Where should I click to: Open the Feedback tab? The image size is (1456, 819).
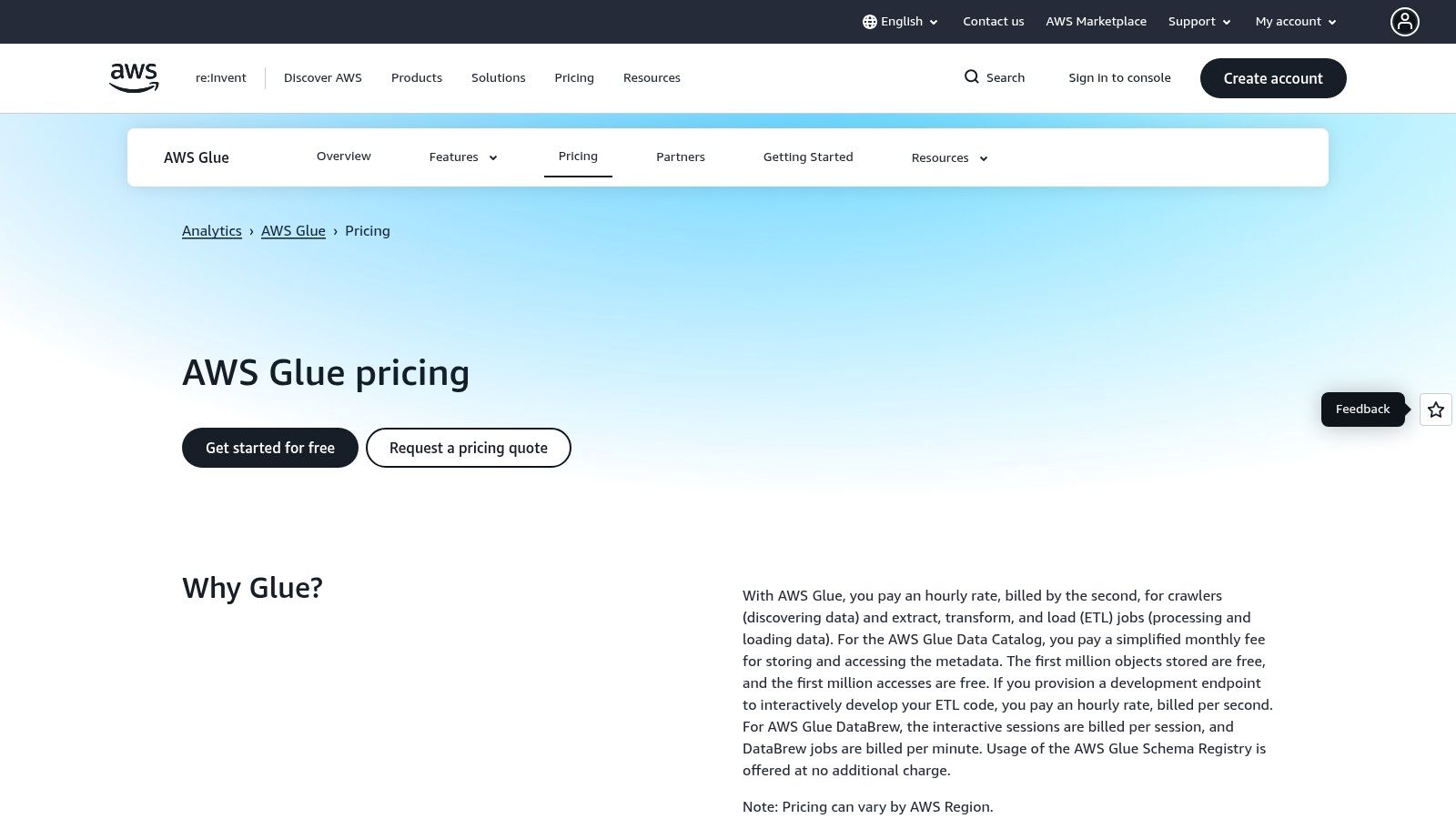[x=1362, y=409]
